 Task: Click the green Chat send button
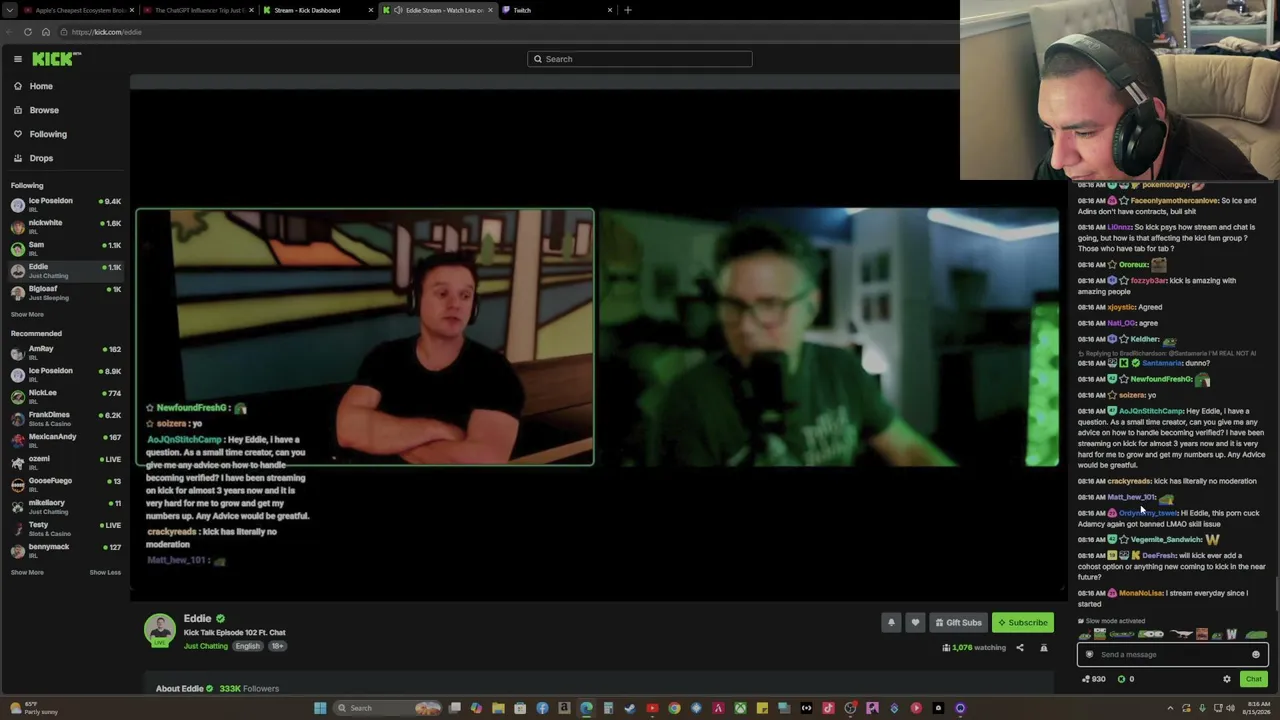click(1254, 679)
